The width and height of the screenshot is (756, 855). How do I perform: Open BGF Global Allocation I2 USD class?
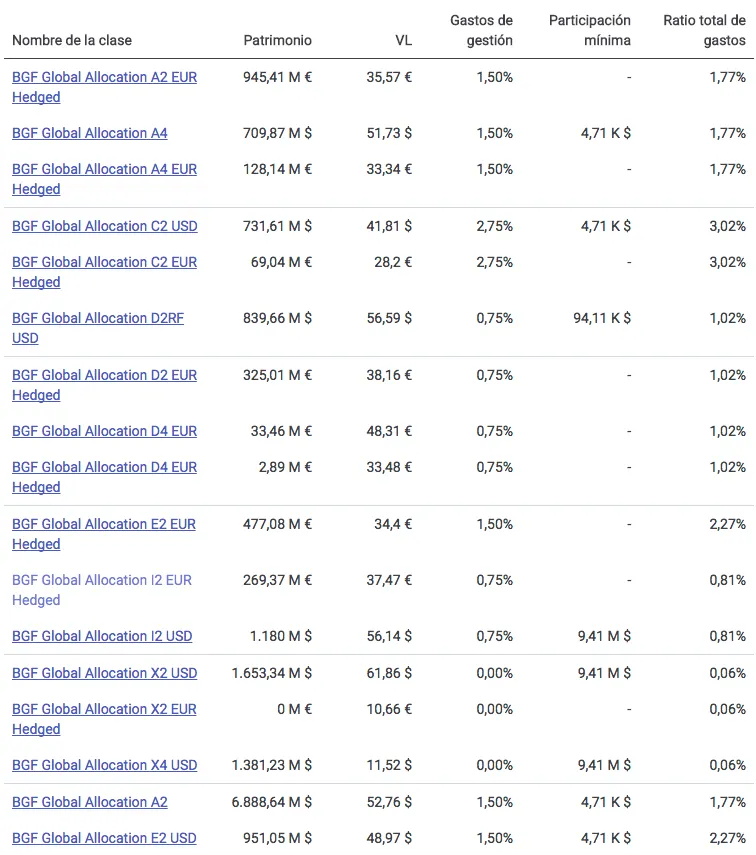pos(102,636)
